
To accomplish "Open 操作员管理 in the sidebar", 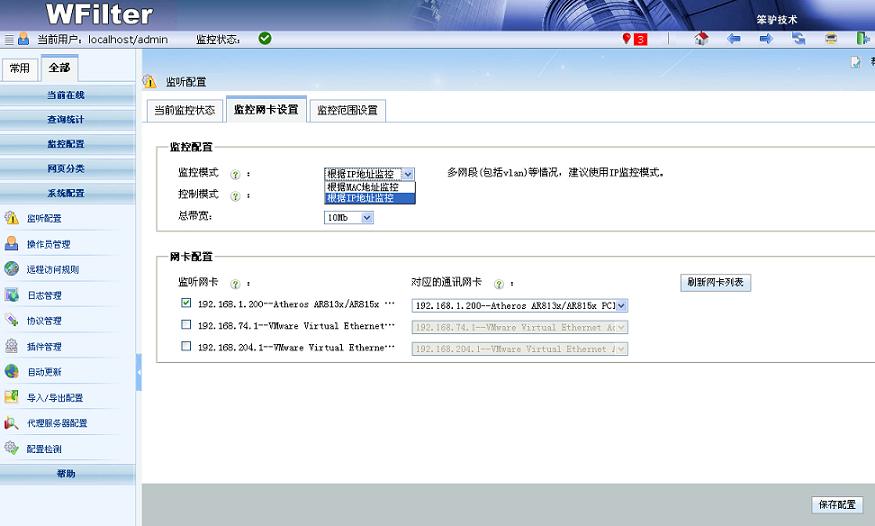I will pos(48,244).
